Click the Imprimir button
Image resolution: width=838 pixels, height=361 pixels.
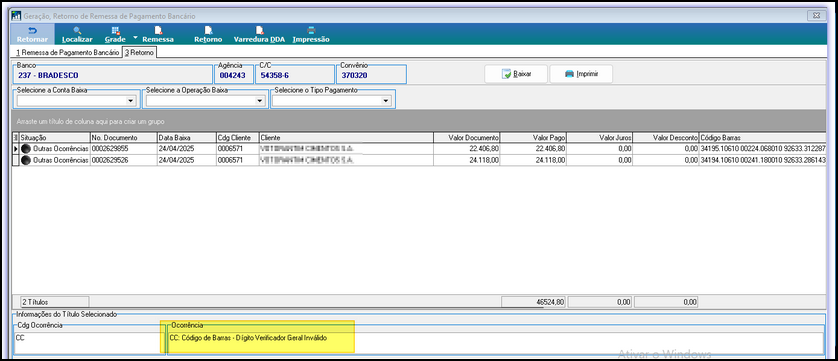click(x=581, y=74)
